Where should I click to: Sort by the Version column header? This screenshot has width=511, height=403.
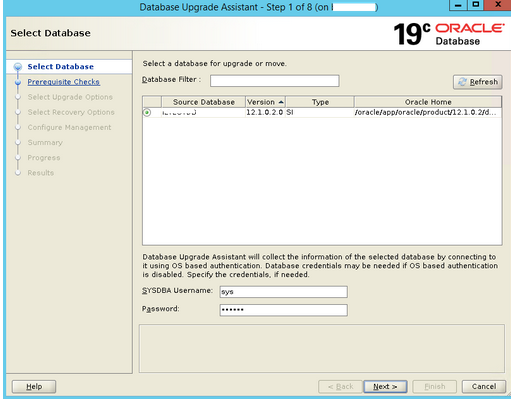pos(265,102)
